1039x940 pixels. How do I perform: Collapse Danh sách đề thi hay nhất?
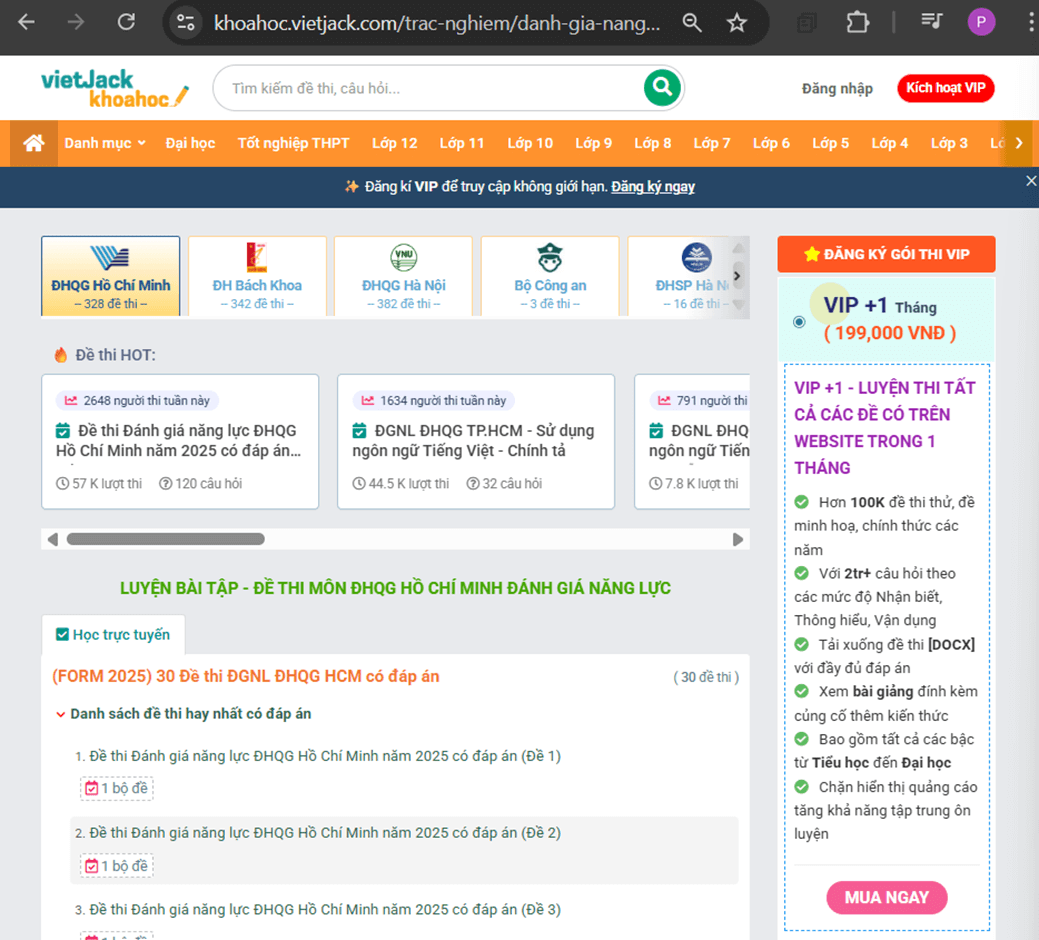tap(62, 714)
